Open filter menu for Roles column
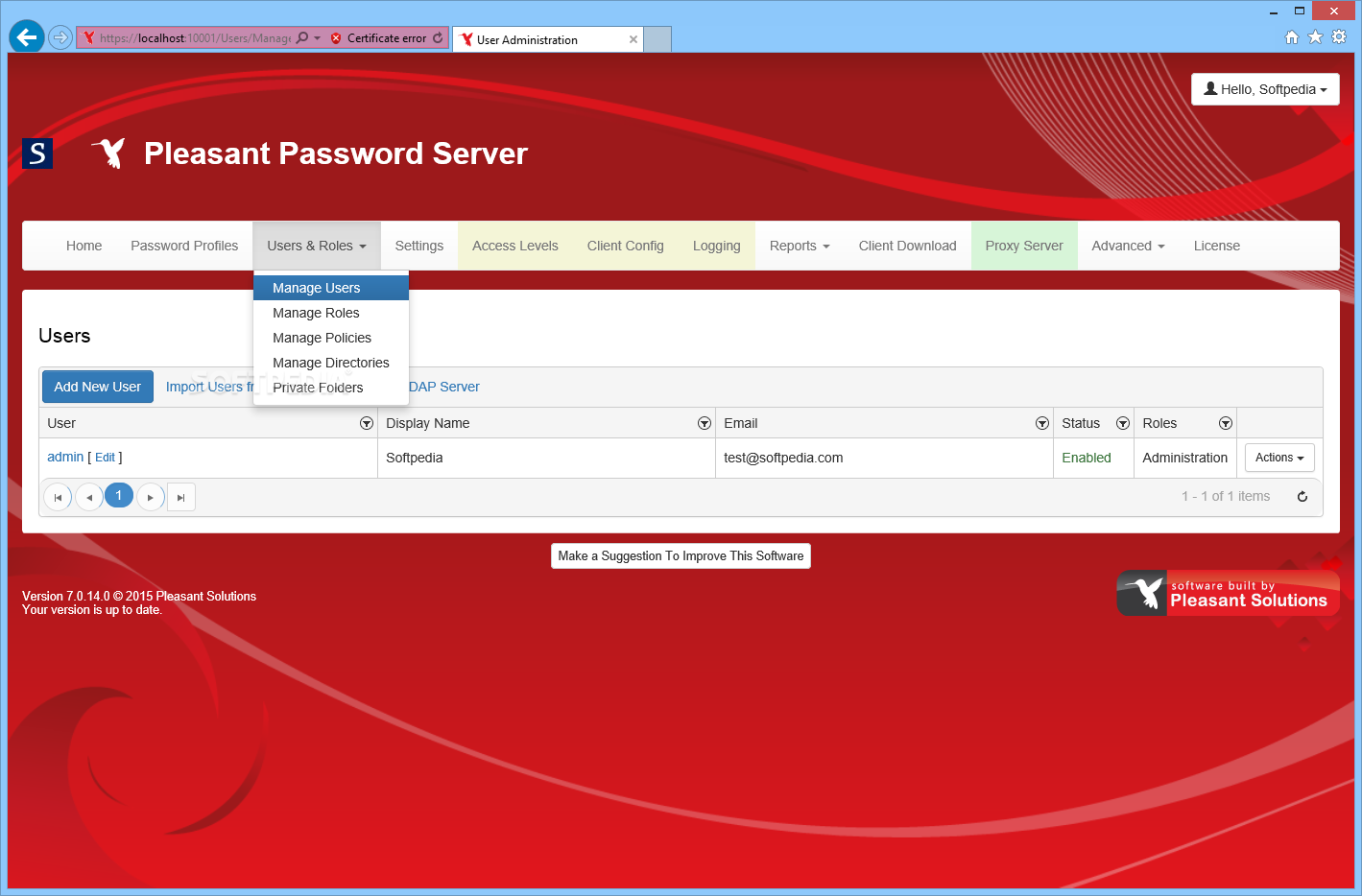Image resolution: width=1362 pixels, height=896 pixels. click(x=1225, y=423)
